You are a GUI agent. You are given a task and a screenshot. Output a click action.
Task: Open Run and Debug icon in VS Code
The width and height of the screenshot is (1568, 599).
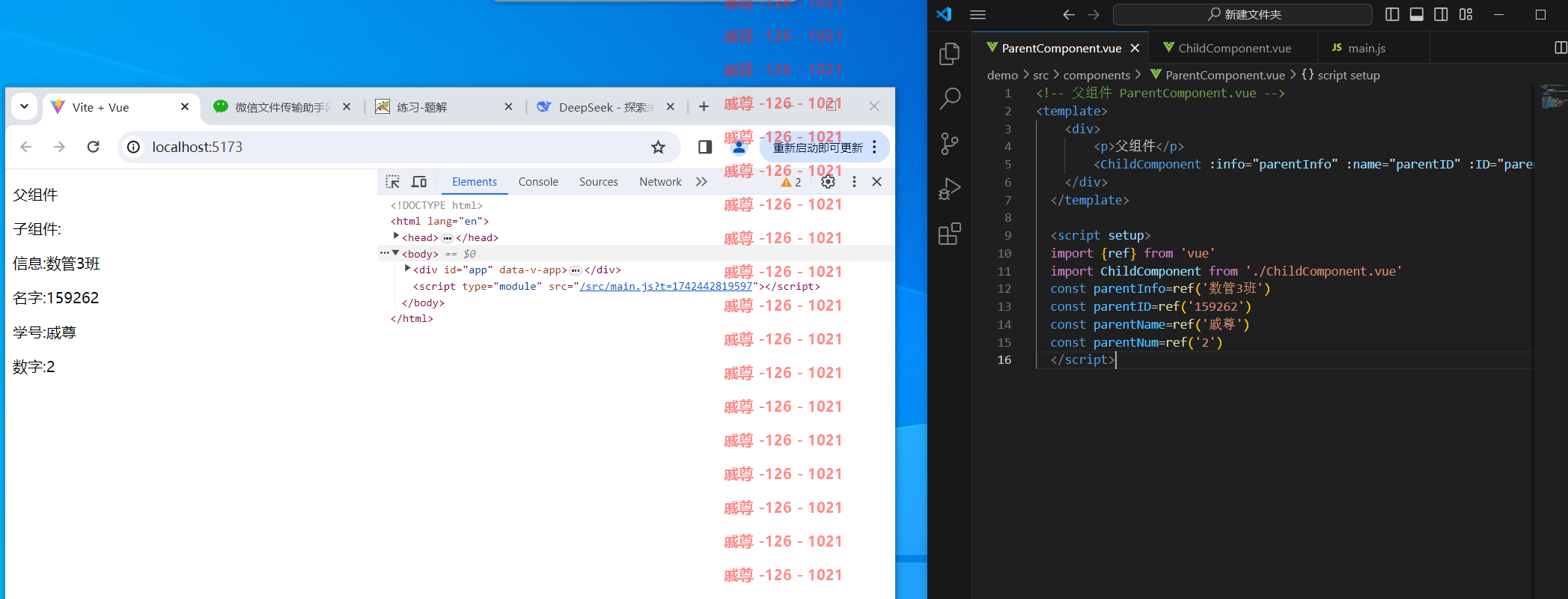pyautogui.click(x=950, y=189)
